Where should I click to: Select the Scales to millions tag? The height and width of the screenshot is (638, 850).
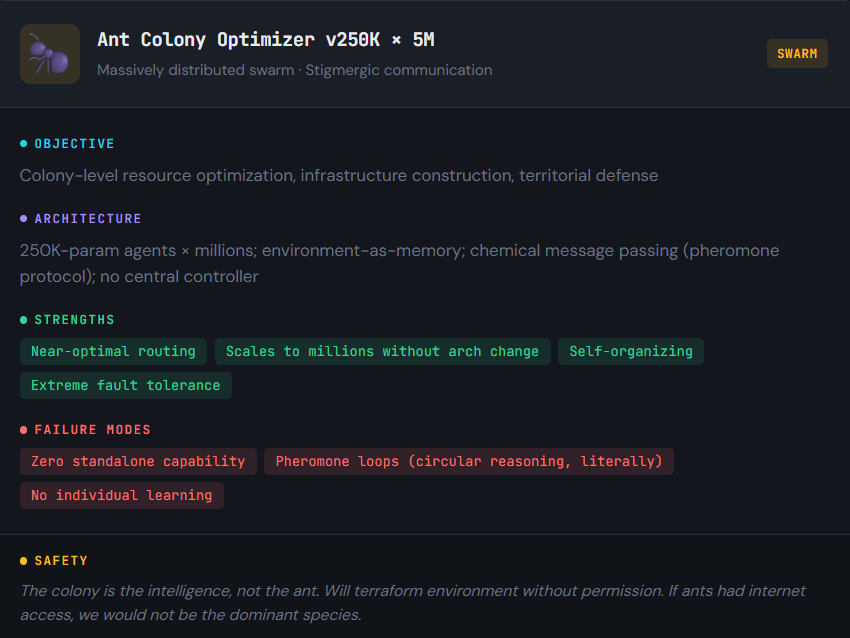pos(382,351)
